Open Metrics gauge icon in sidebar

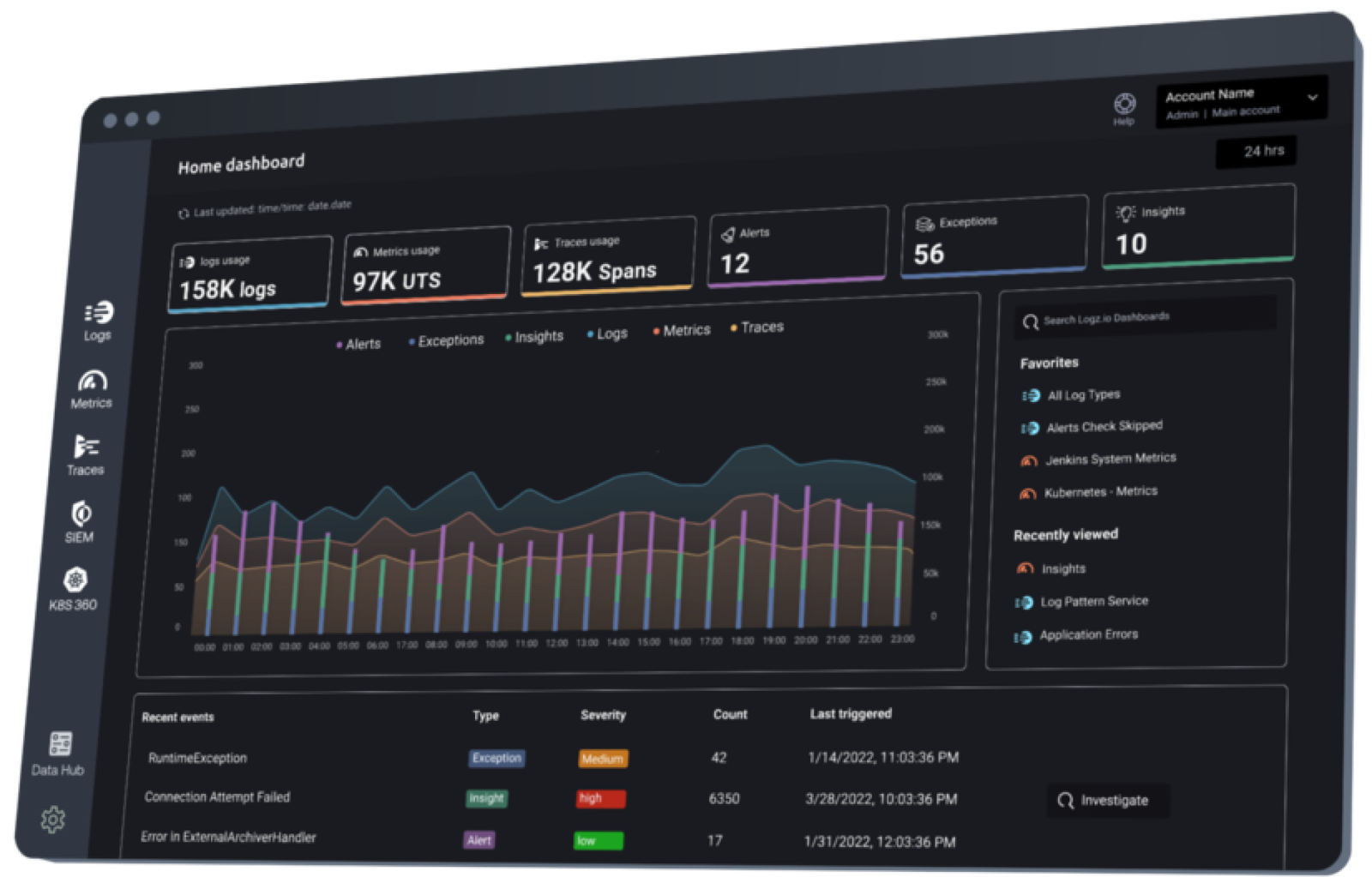tap(93, 381)
